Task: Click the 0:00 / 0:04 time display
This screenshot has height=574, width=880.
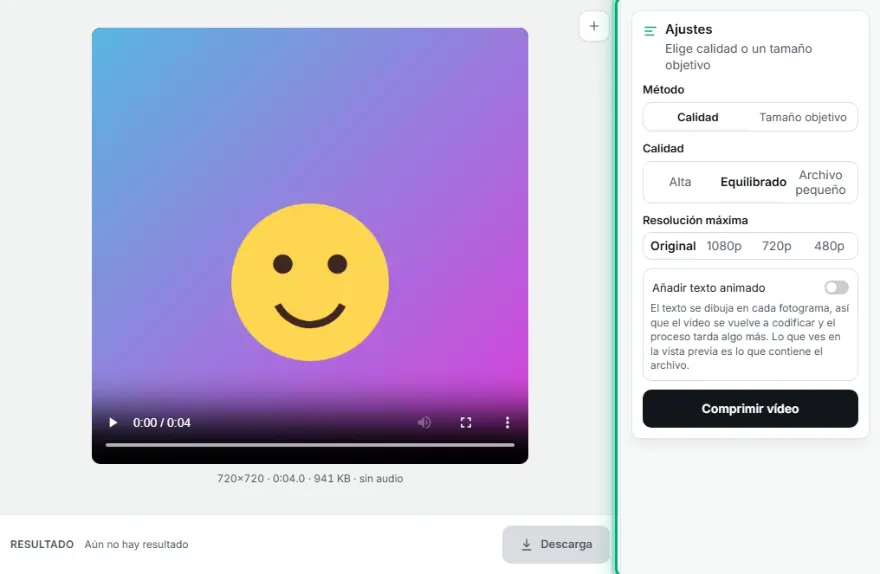Action: pyautogui.click(x=162, y=423)
